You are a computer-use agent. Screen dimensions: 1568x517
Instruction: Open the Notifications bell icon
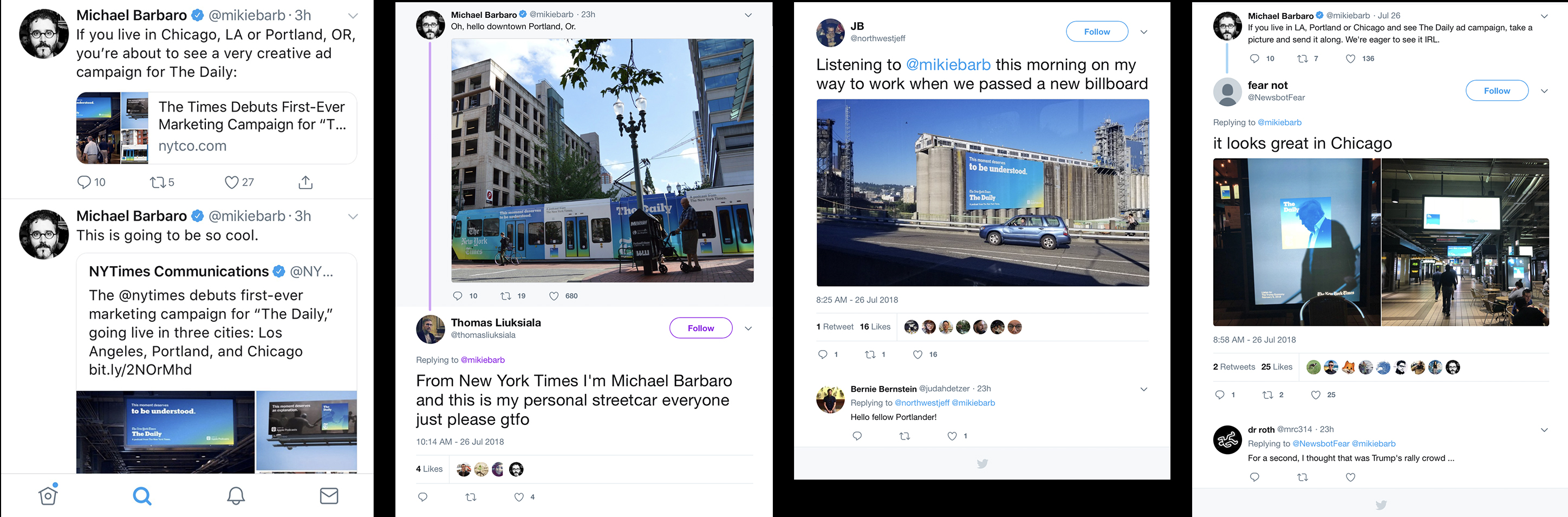(x=236, y=496)
